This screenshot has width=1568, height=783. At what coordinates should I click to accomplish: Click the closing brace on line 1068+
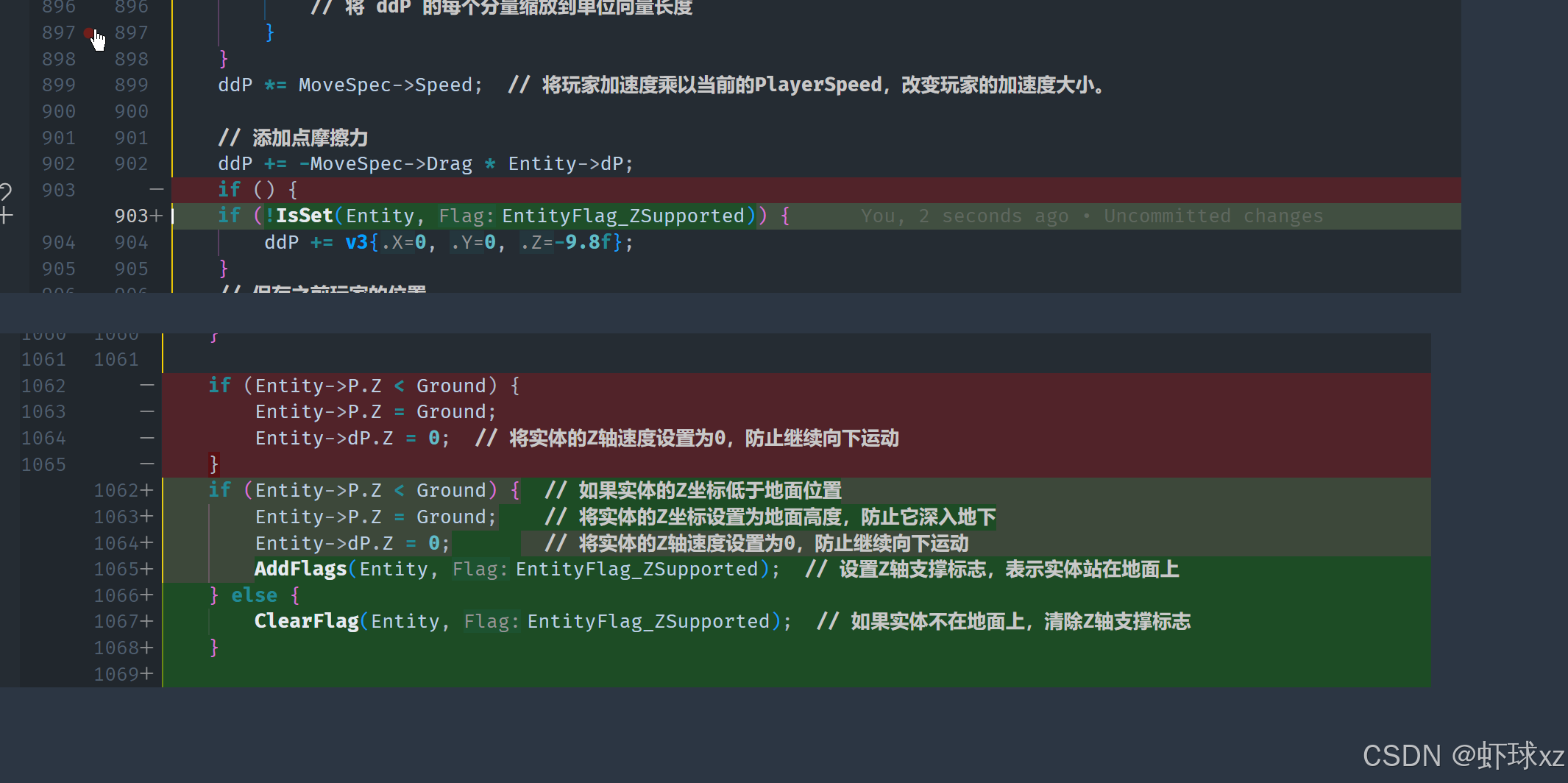[x=214, y=648]
